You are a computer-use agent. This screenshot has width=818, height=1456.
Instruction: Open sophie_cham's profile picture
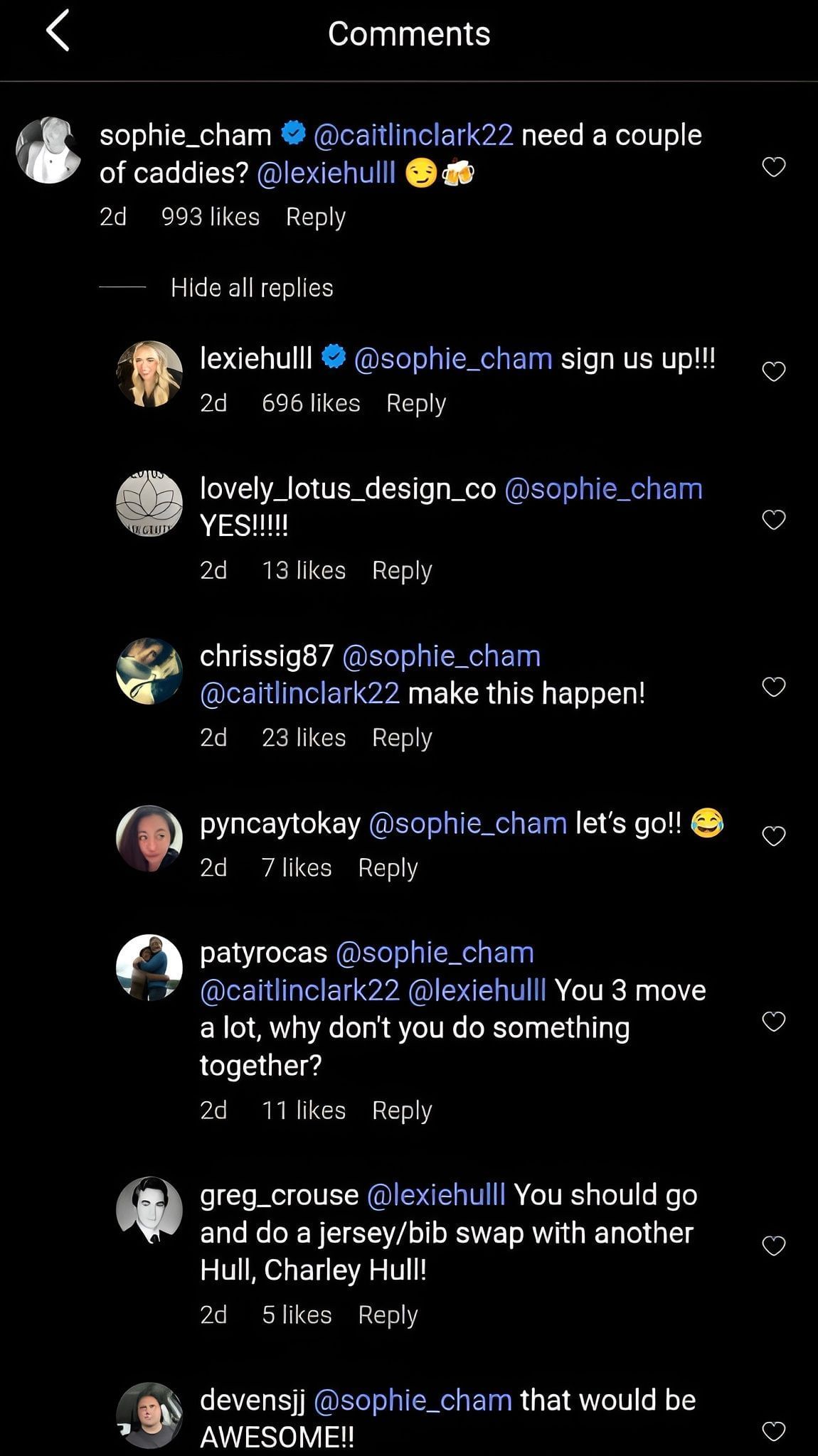[x=48, y=150]
